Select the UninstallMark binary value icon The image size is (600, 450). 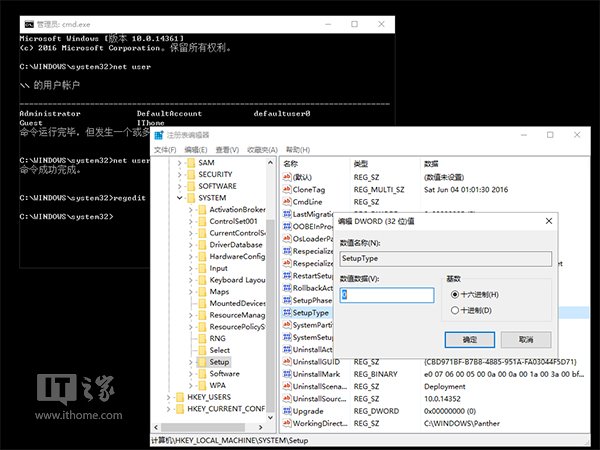point(288,372)
